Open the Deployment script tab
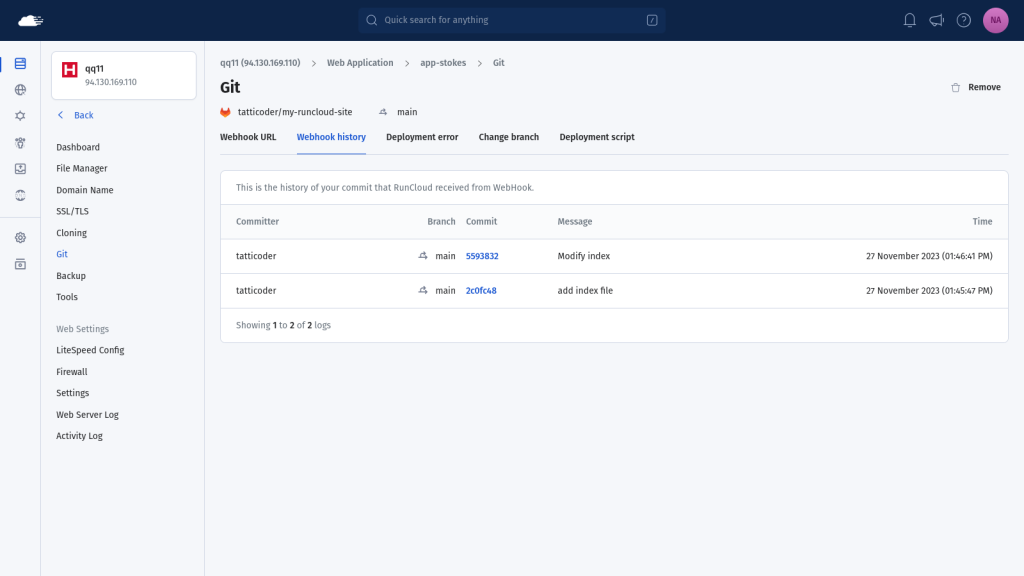Viewport: 1024px width, 576px height. (597, 137)
